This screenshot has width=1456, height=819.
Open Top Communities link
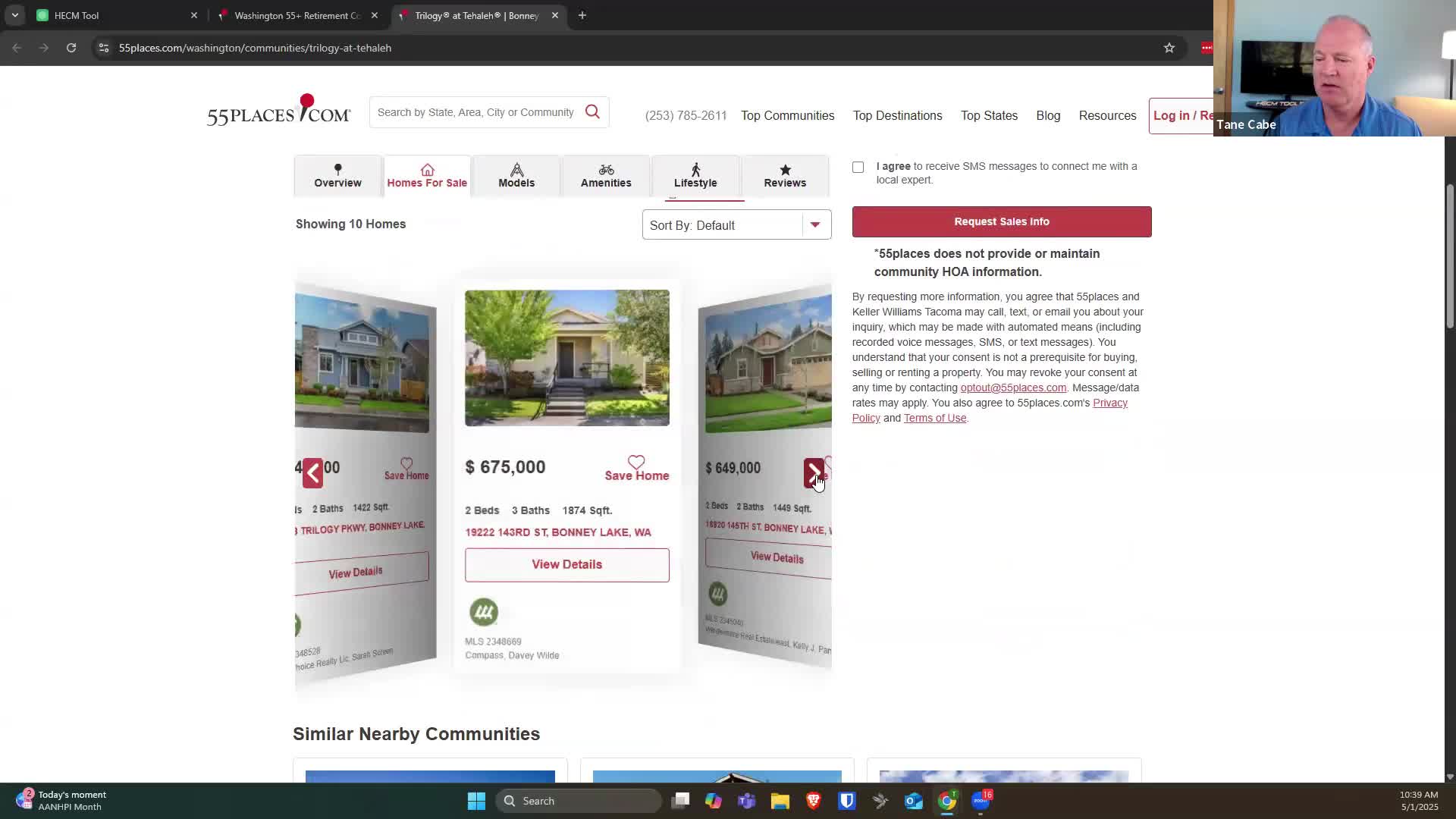(787, 115)
